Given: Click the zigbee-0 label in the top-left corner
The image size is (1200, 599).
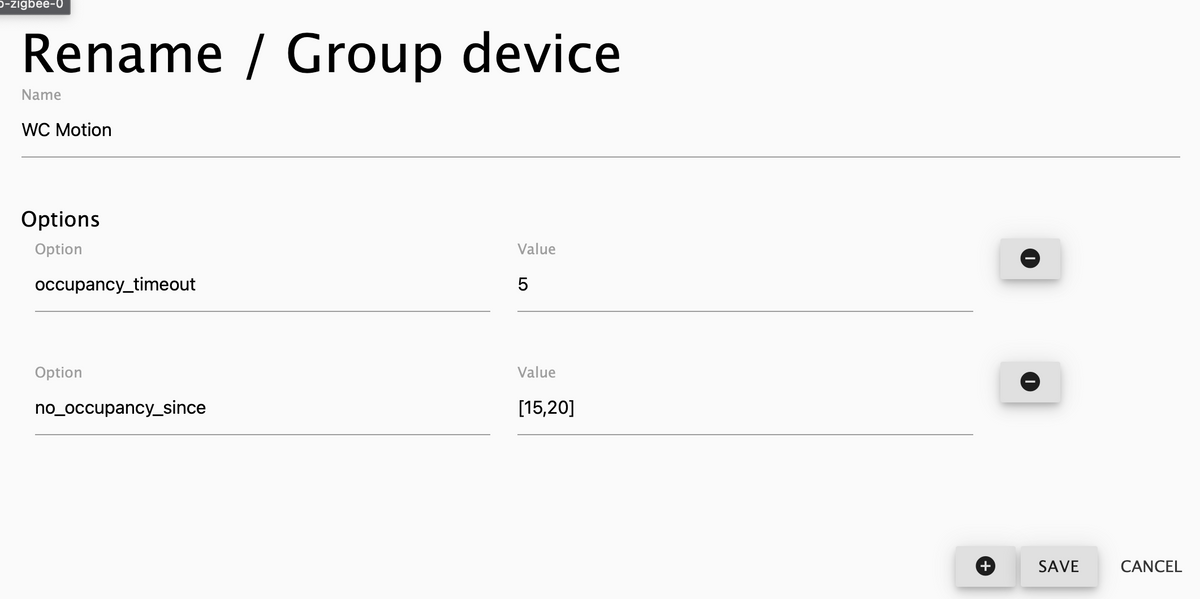Looking at the screenshot, I should 33,5.
